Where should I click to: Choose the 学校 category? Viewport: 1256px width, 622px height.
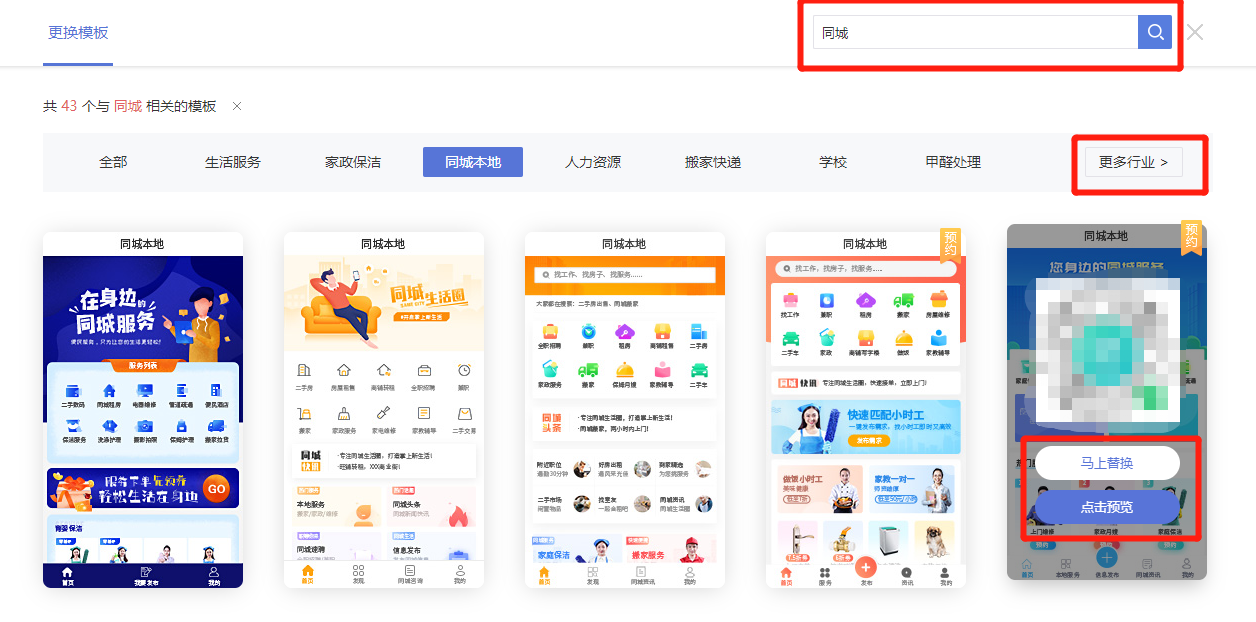pos(833,162)
